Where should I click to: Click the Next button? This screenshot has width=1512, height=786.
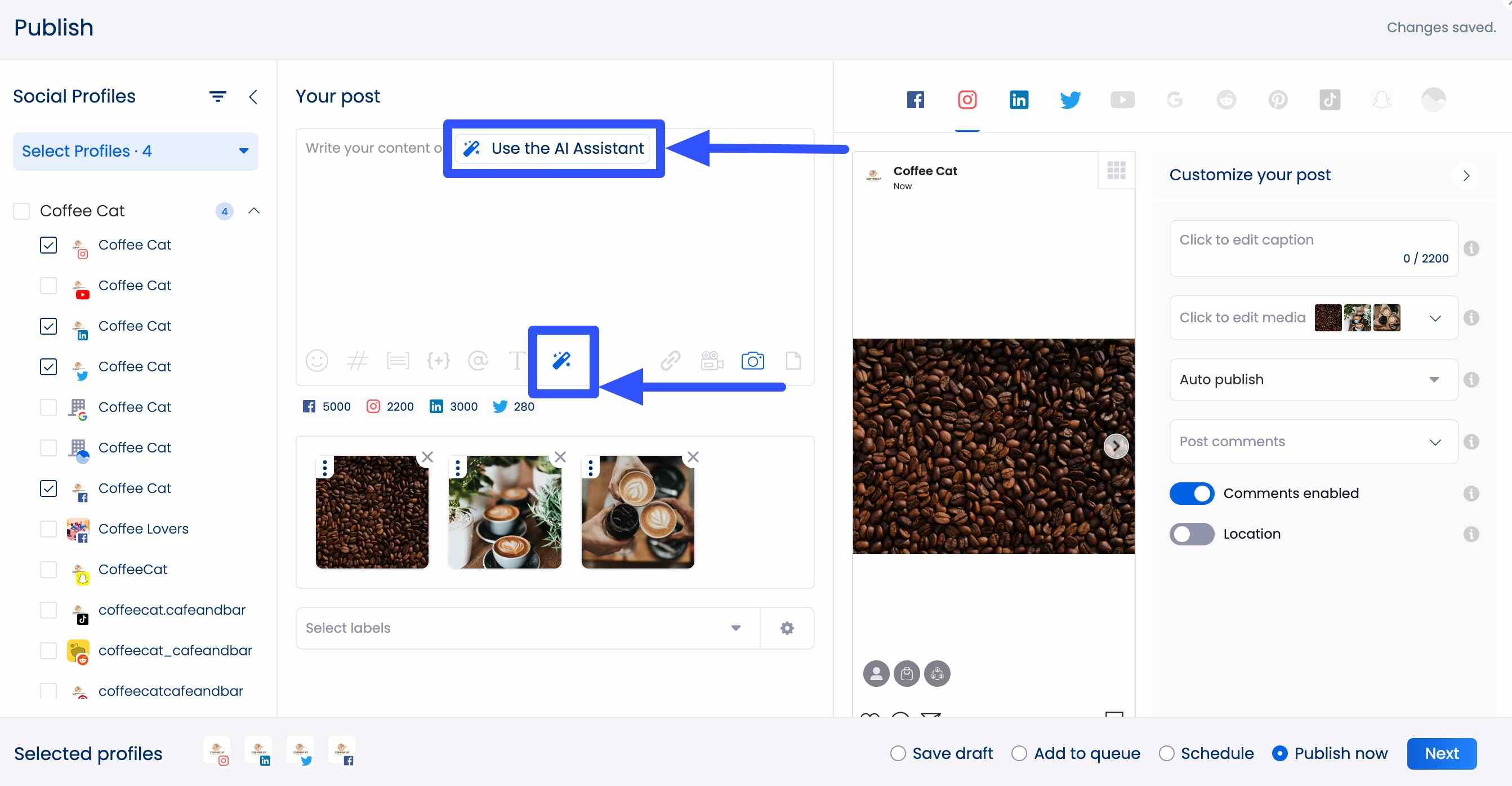(1442, 753)
